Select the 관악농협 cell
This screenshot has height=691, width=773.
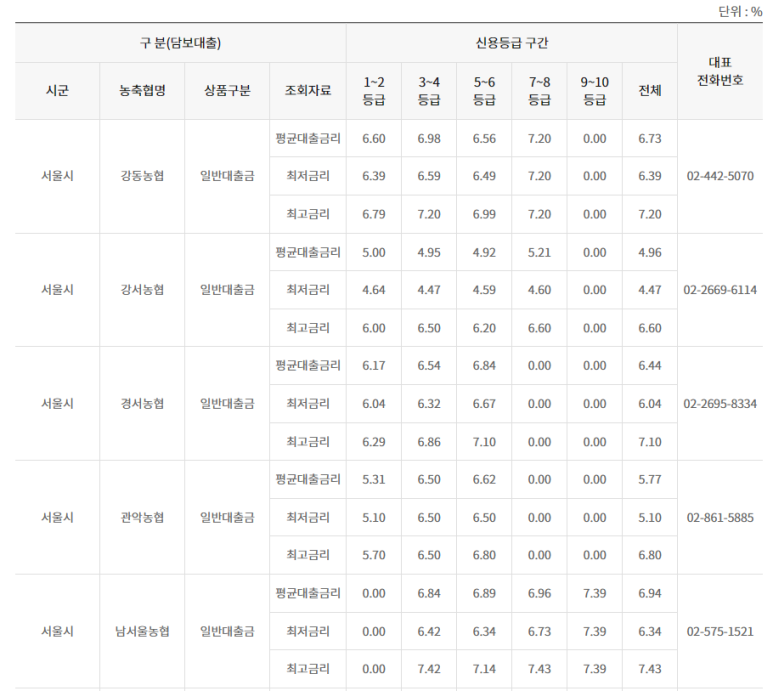point(142,518)
